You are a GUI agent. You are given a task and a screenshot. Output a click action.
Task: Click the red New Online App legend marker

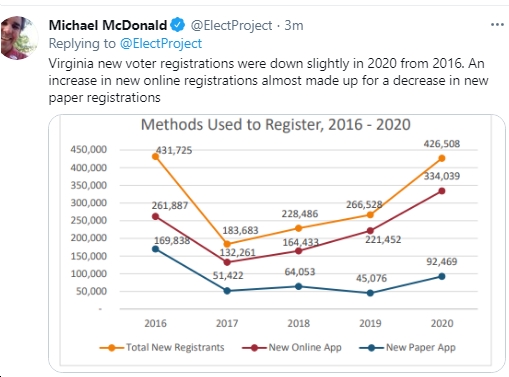click(254, 348)
